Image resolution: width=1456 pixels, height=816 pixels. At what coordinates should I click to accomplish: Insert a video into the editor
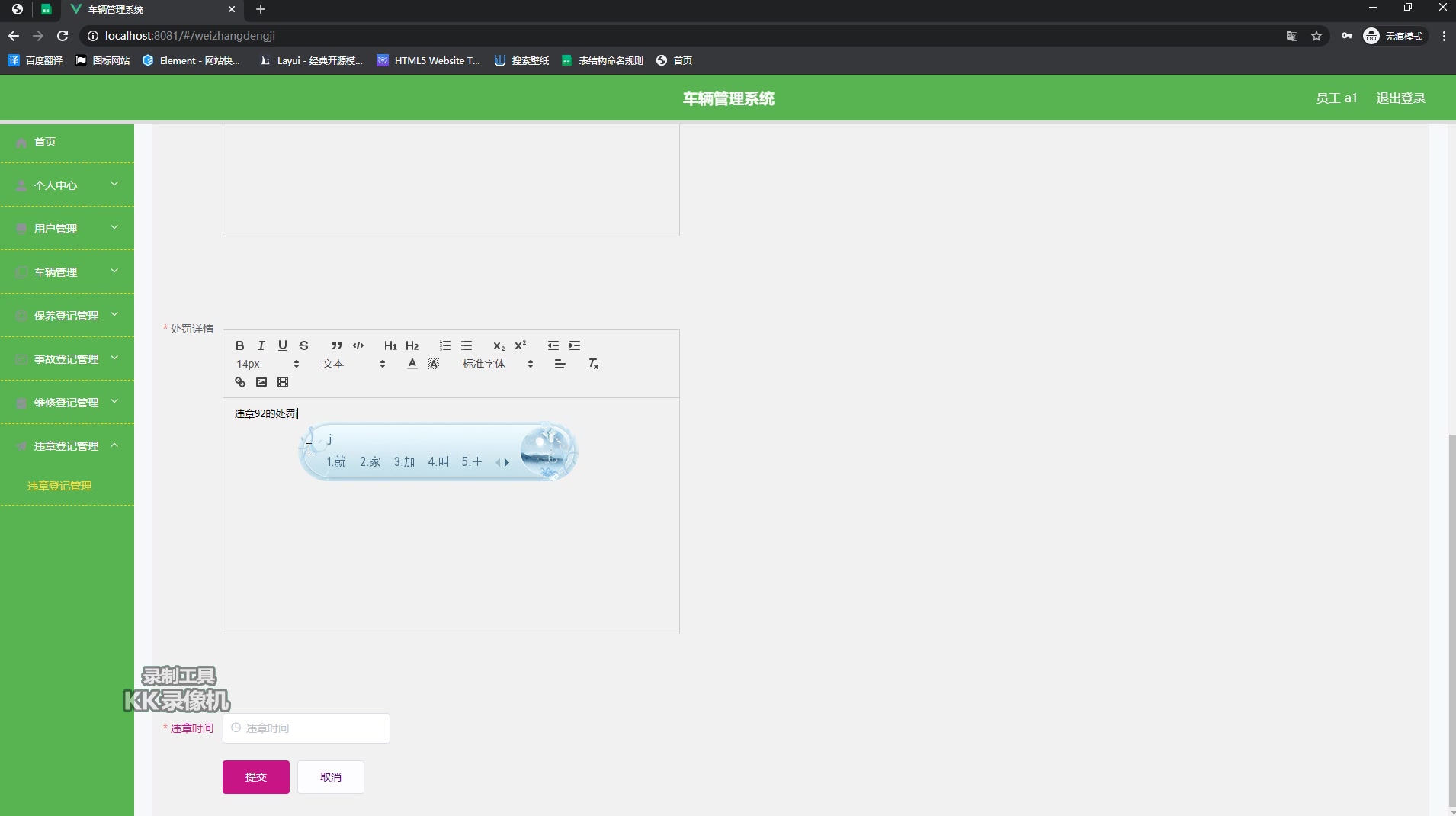click(283, 382)
